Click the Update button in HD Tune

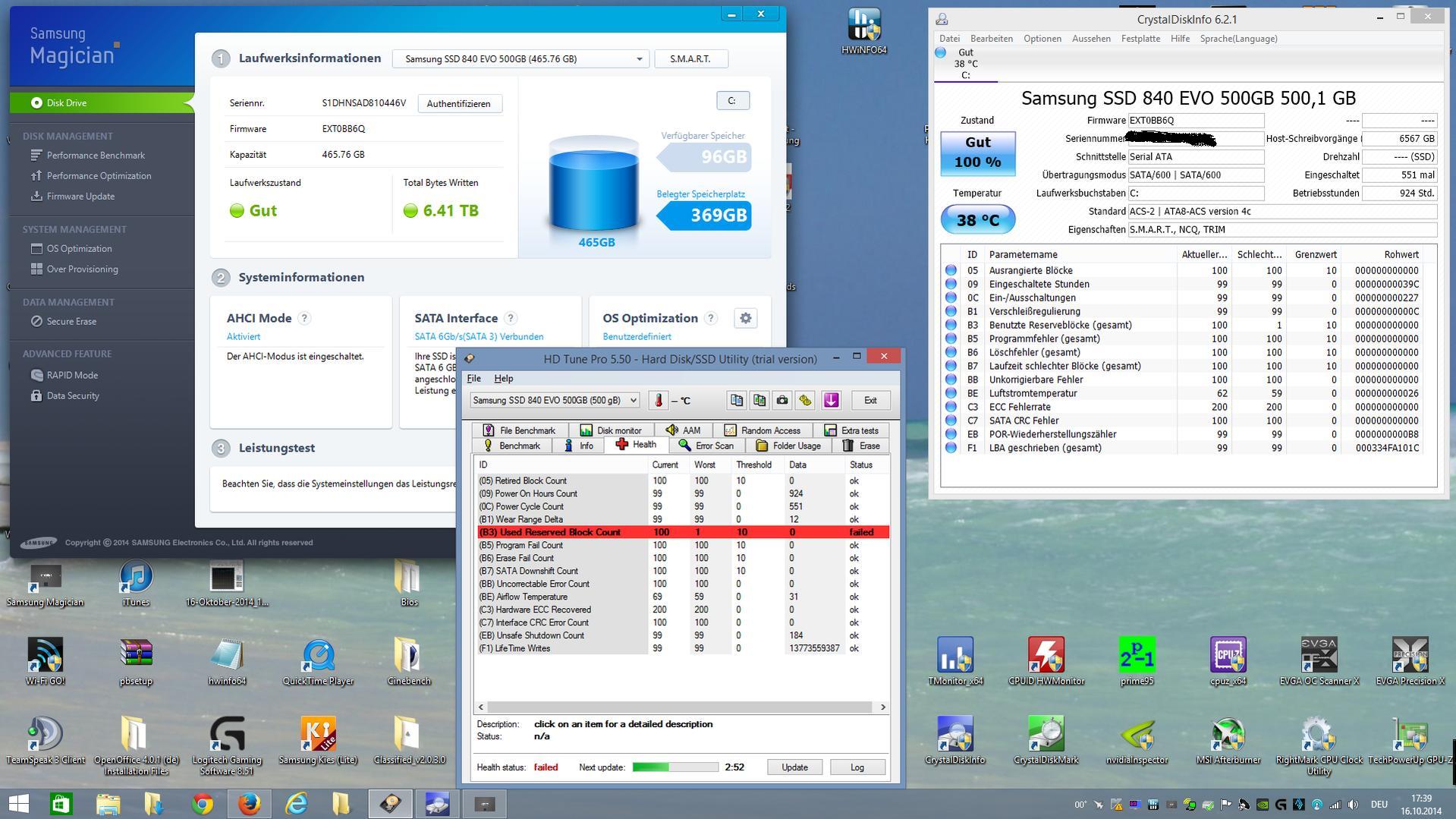794,767
